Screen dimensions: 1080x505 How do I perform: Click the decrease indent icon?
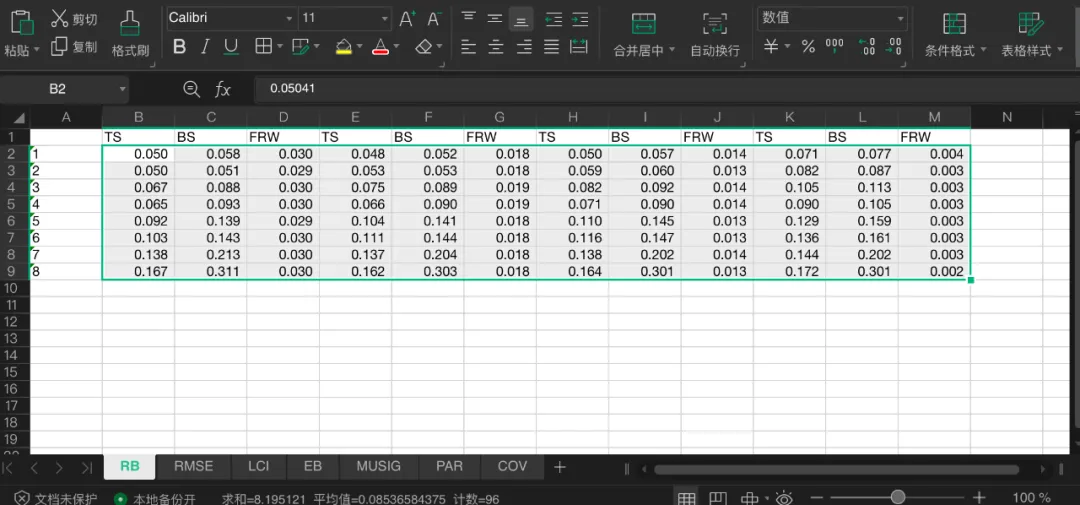(x=553, y=18)
